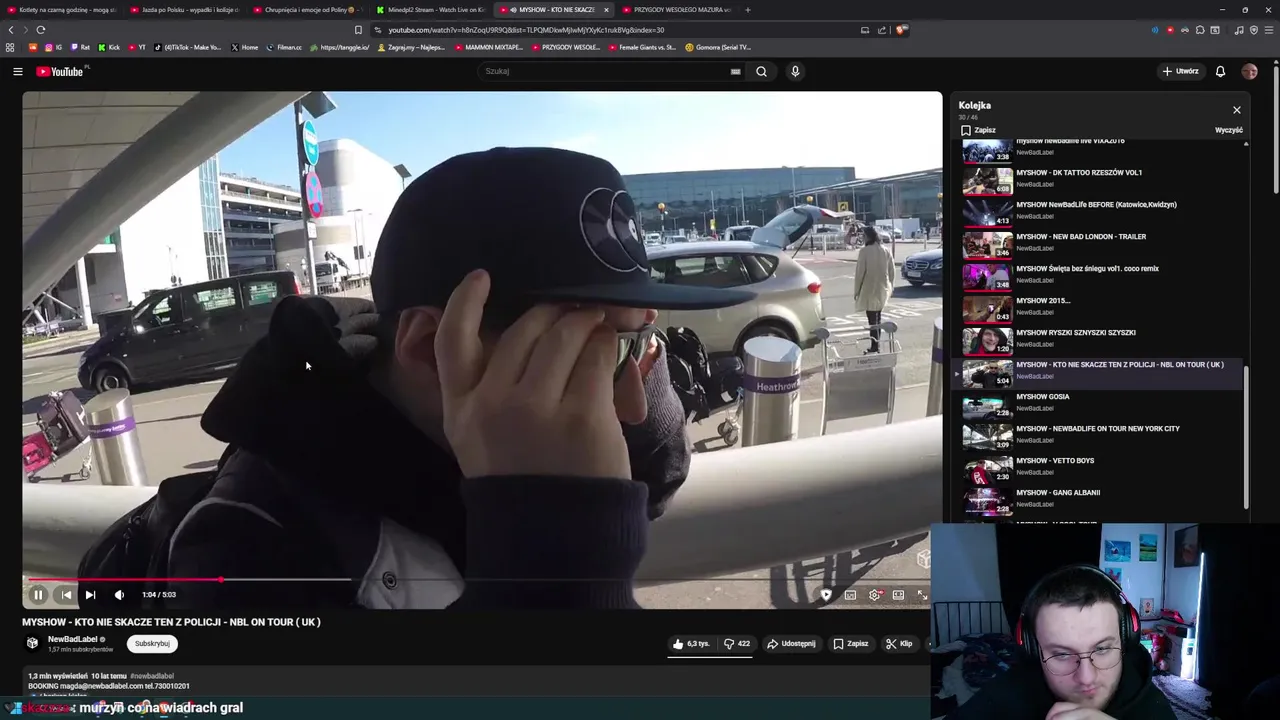Mute the video volume

click(x=119, y=595)
